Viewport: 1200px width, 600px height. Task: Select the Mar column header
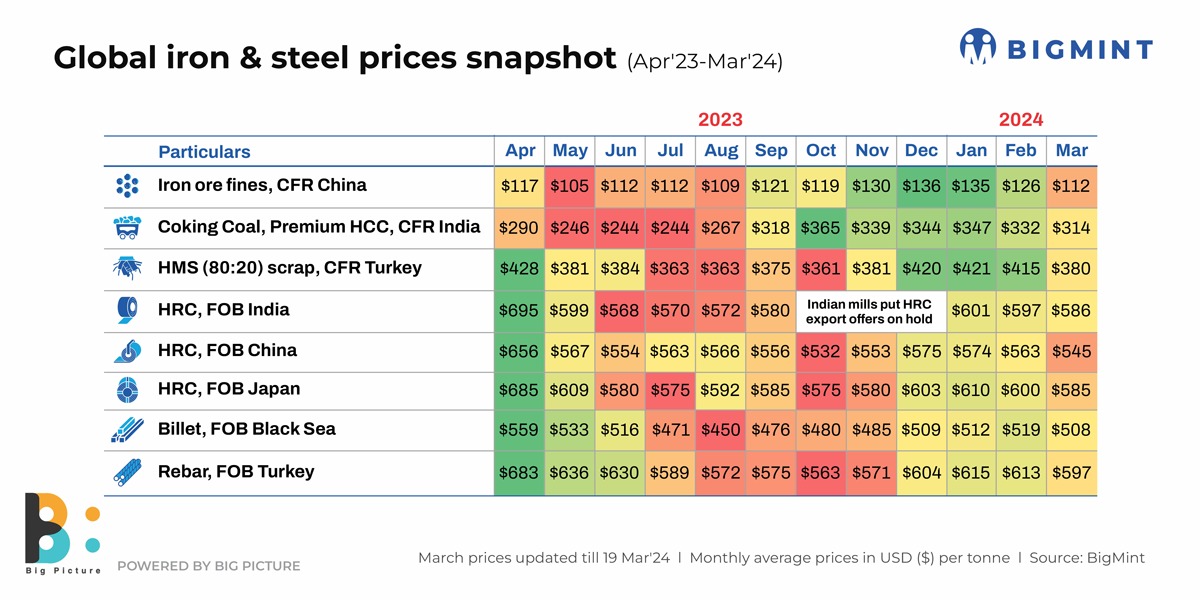coord(1072,151)
